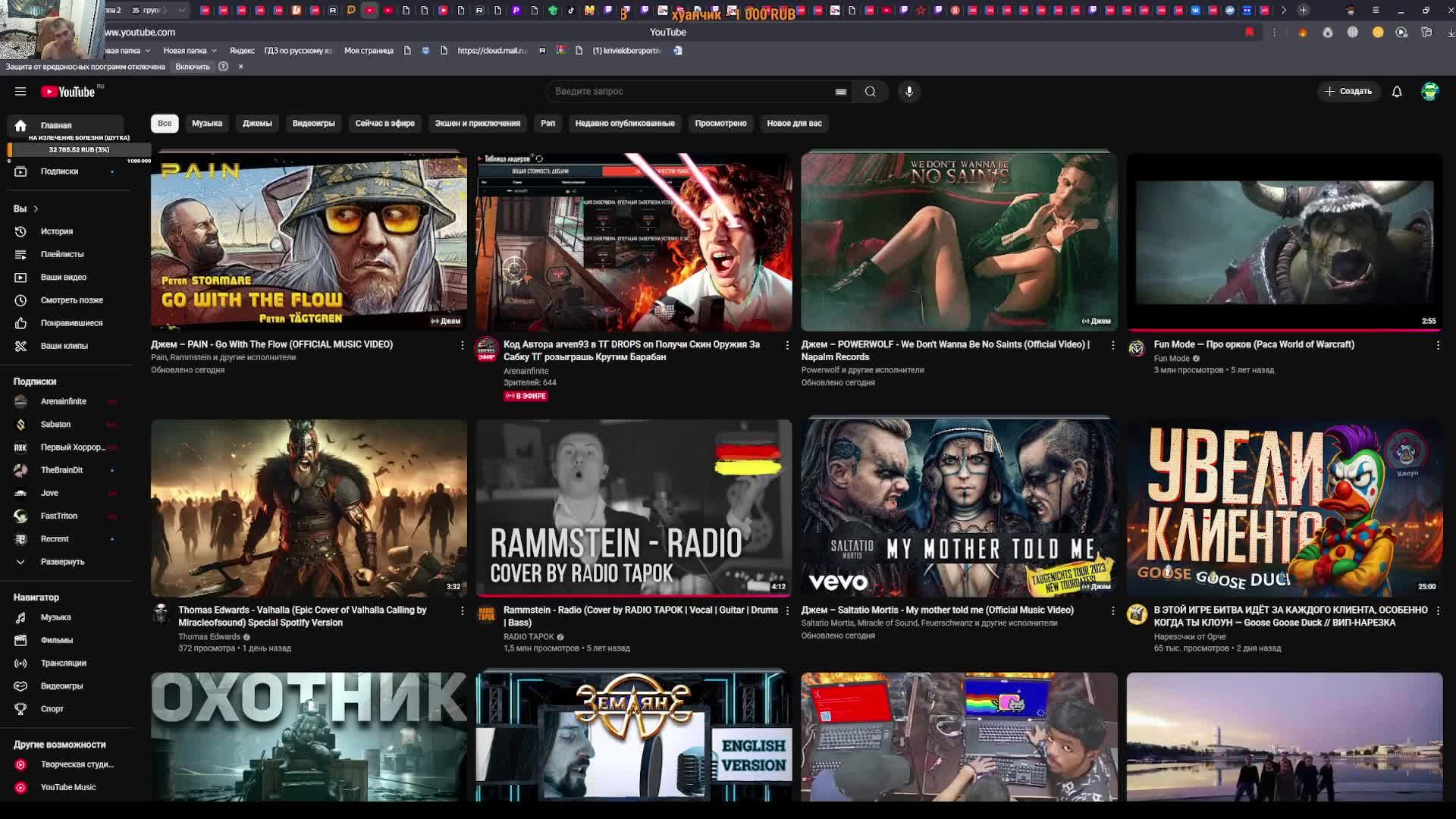This screenshot has width=1456, height=819.
Task: Click the Создать button
Action: click(1348, 91)
